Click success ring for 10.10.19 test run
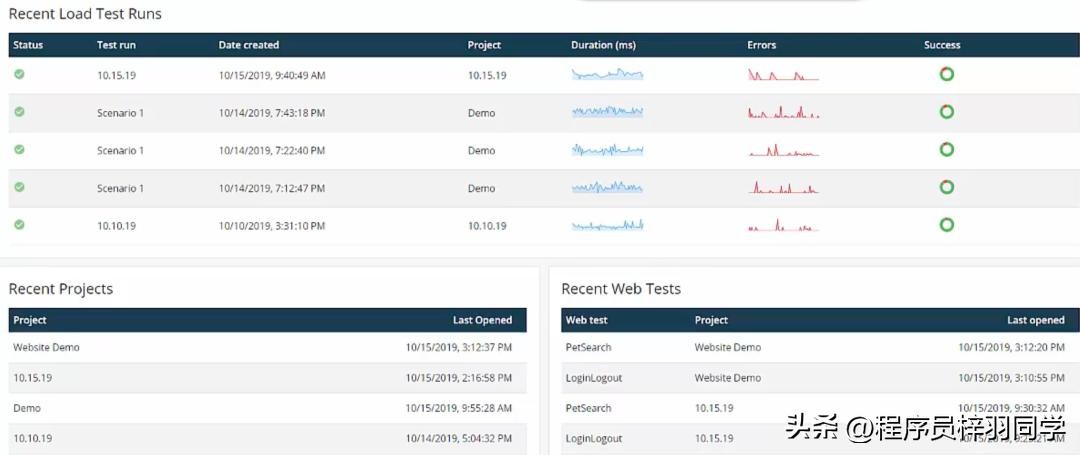1080x455 pixels. click(x=946, y=225)
